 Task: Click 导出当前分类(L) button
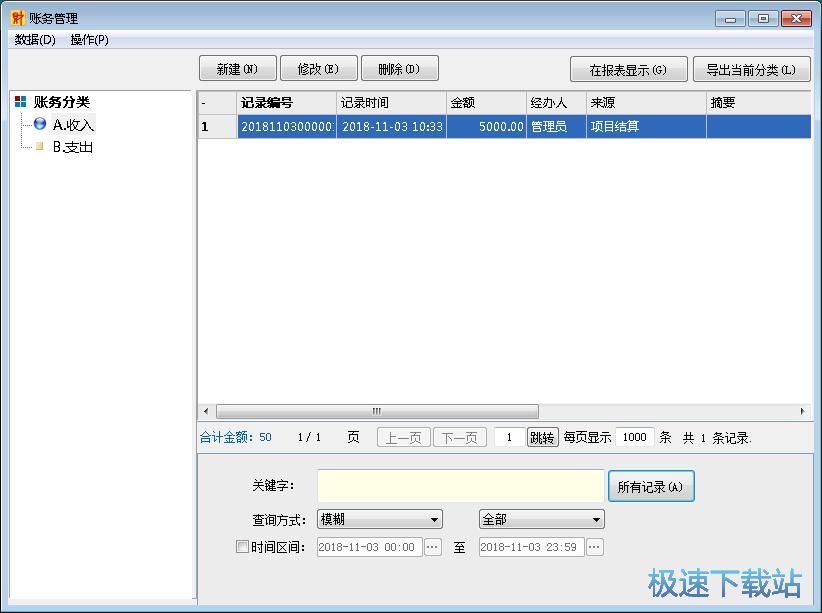click(x=752, y=69)
